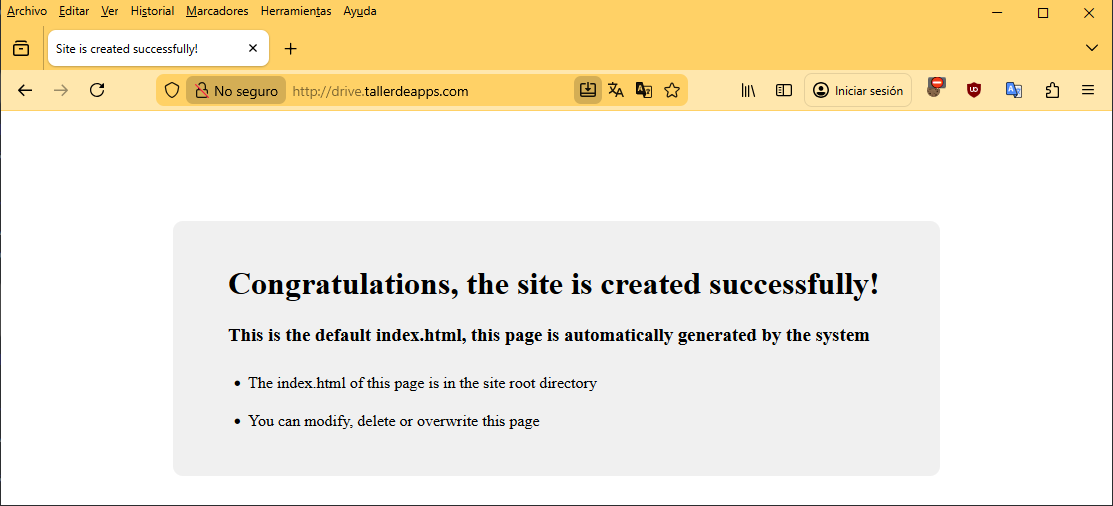The height and width of the screenshot is (506, 1113).
Task: Click the cookie blocker extension icon
Action: [x=935, y=89]
